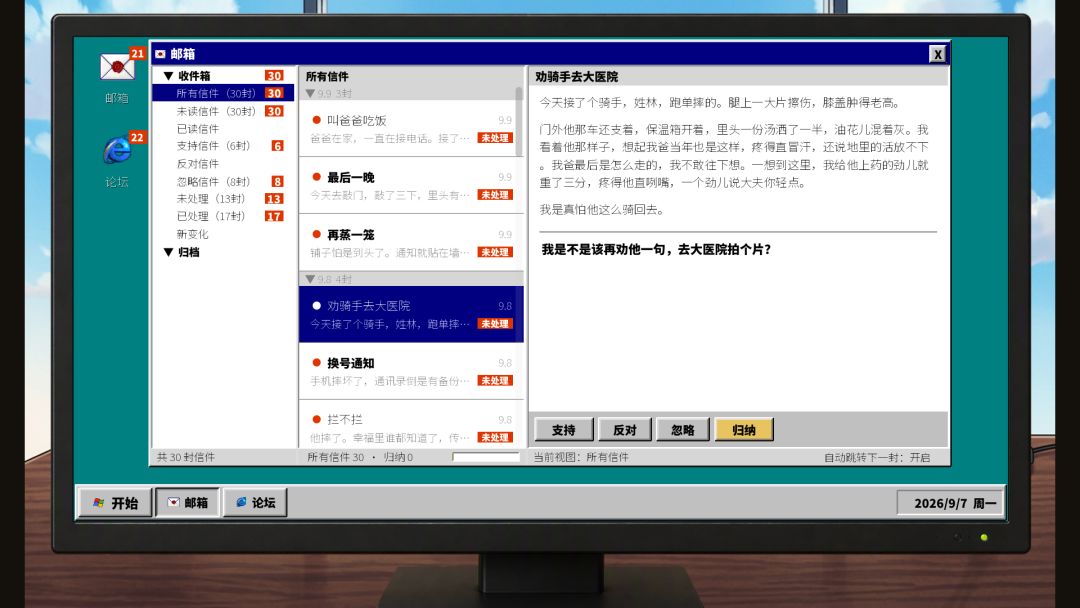Click the red 22 badge on 论坛 icon
The height and width of the screenshot is (608, 1080).
[137, 137]
